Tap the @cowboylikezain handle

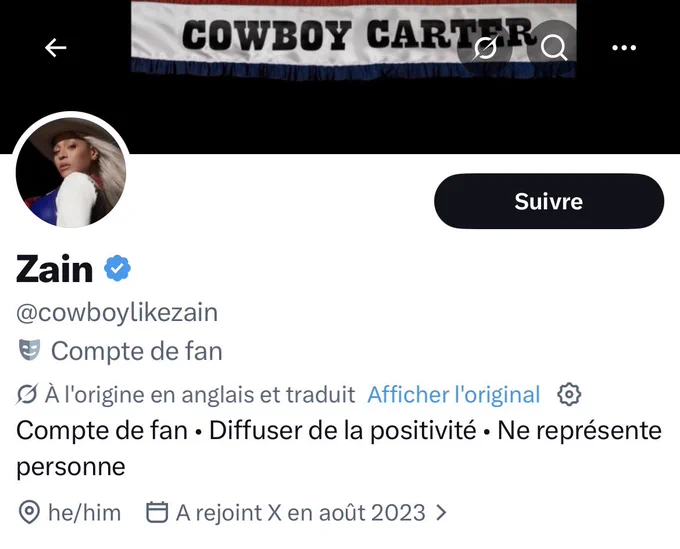click(x=117, y=313)
